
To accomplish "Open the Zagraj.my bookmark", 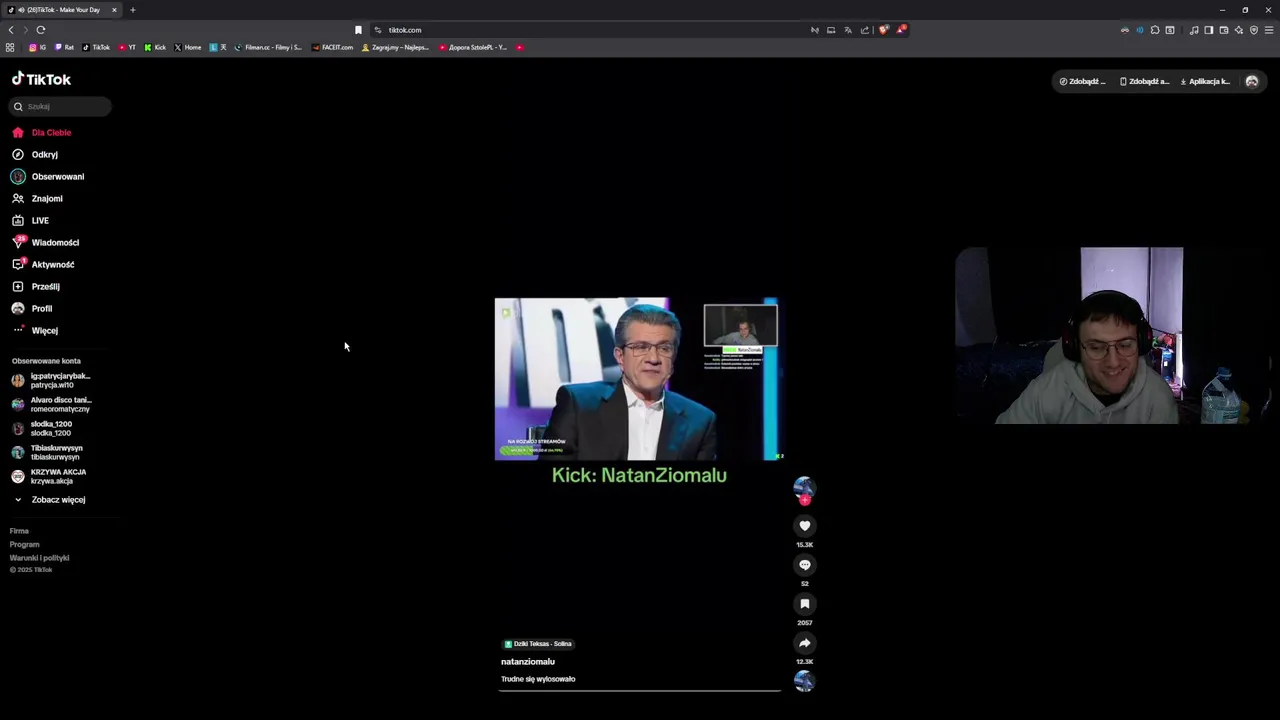I will tap(395, 47).
